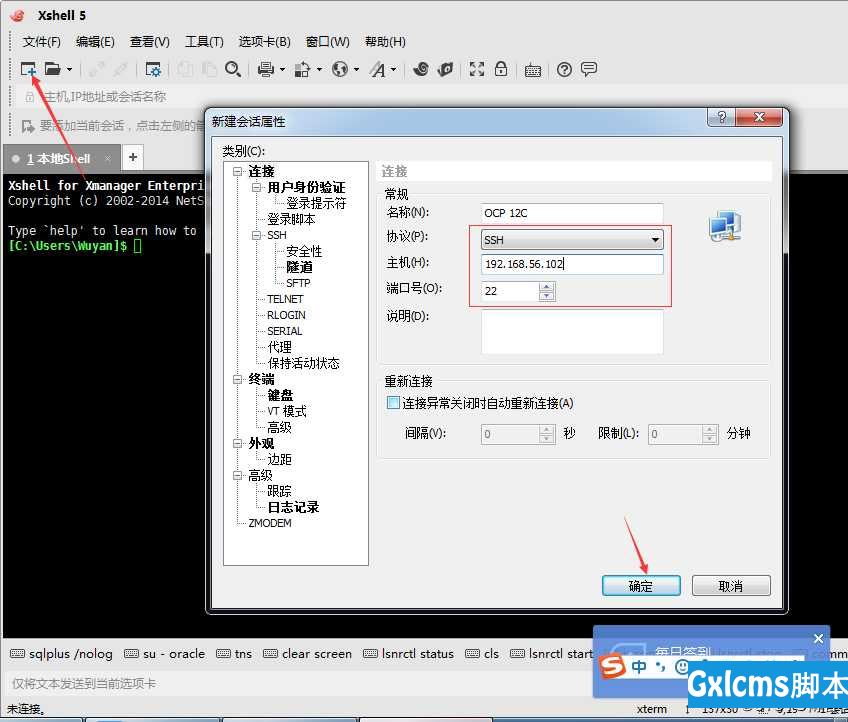The height and width of the screenshot is (722, 848).
Task: Click the cls quick command button
Action: pyautogui.click(x=482, y=654)
